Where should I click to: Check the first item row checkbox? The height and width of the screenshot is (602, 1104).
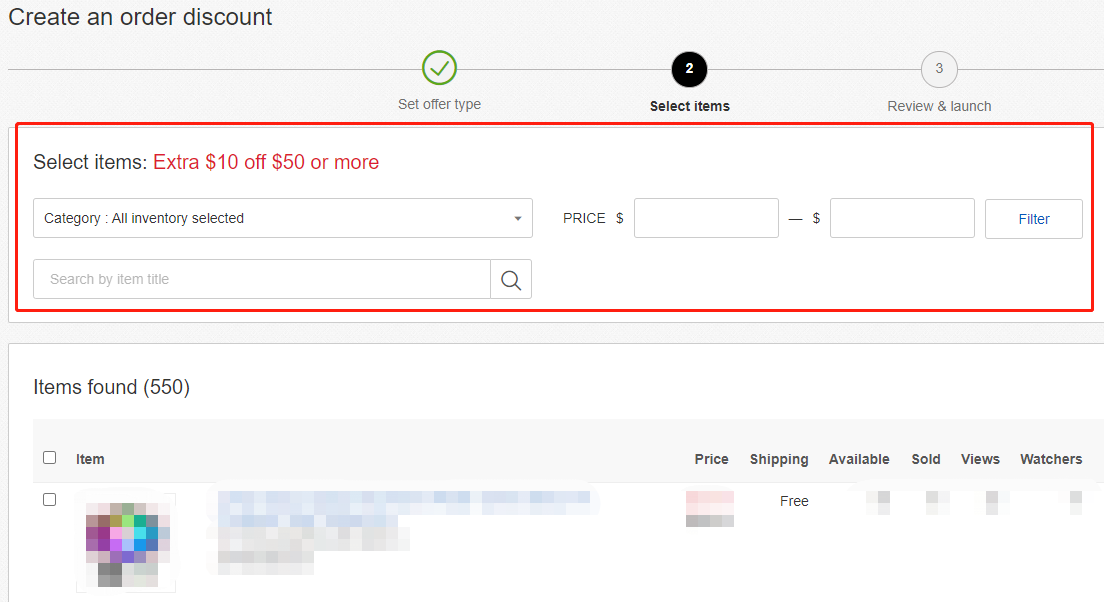(49, 500)
